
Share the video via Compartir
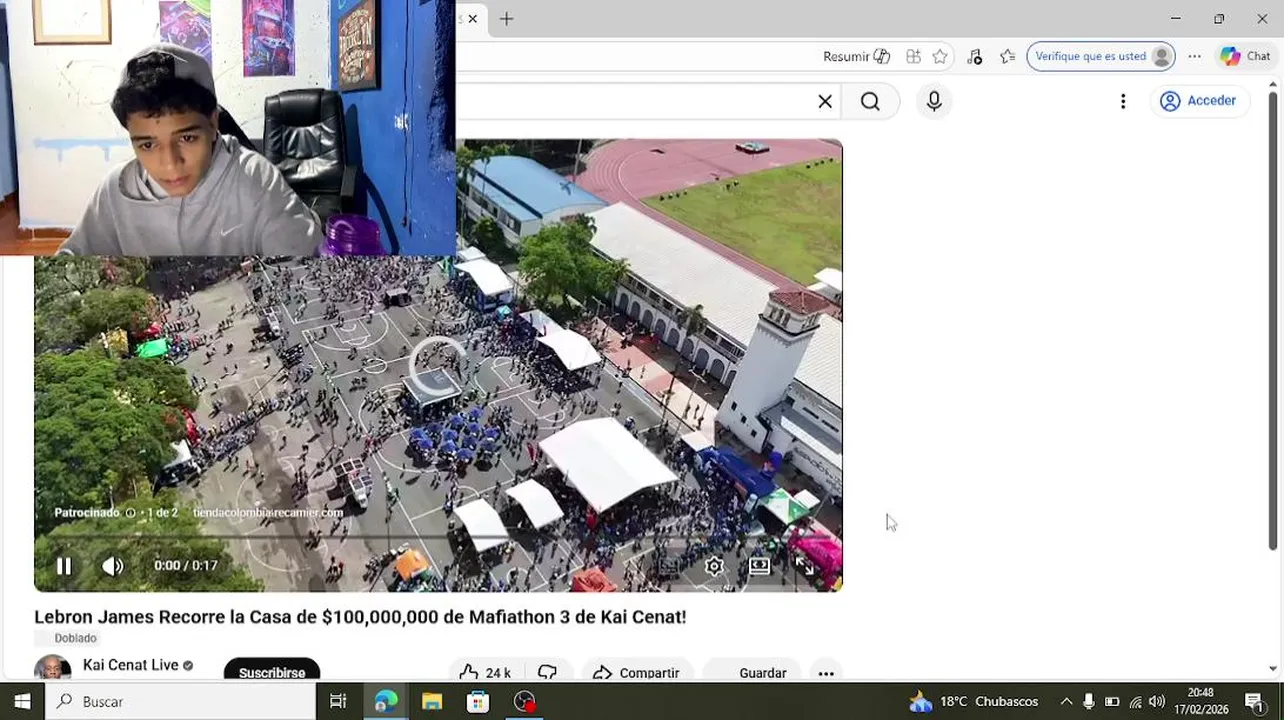point(636,672)
